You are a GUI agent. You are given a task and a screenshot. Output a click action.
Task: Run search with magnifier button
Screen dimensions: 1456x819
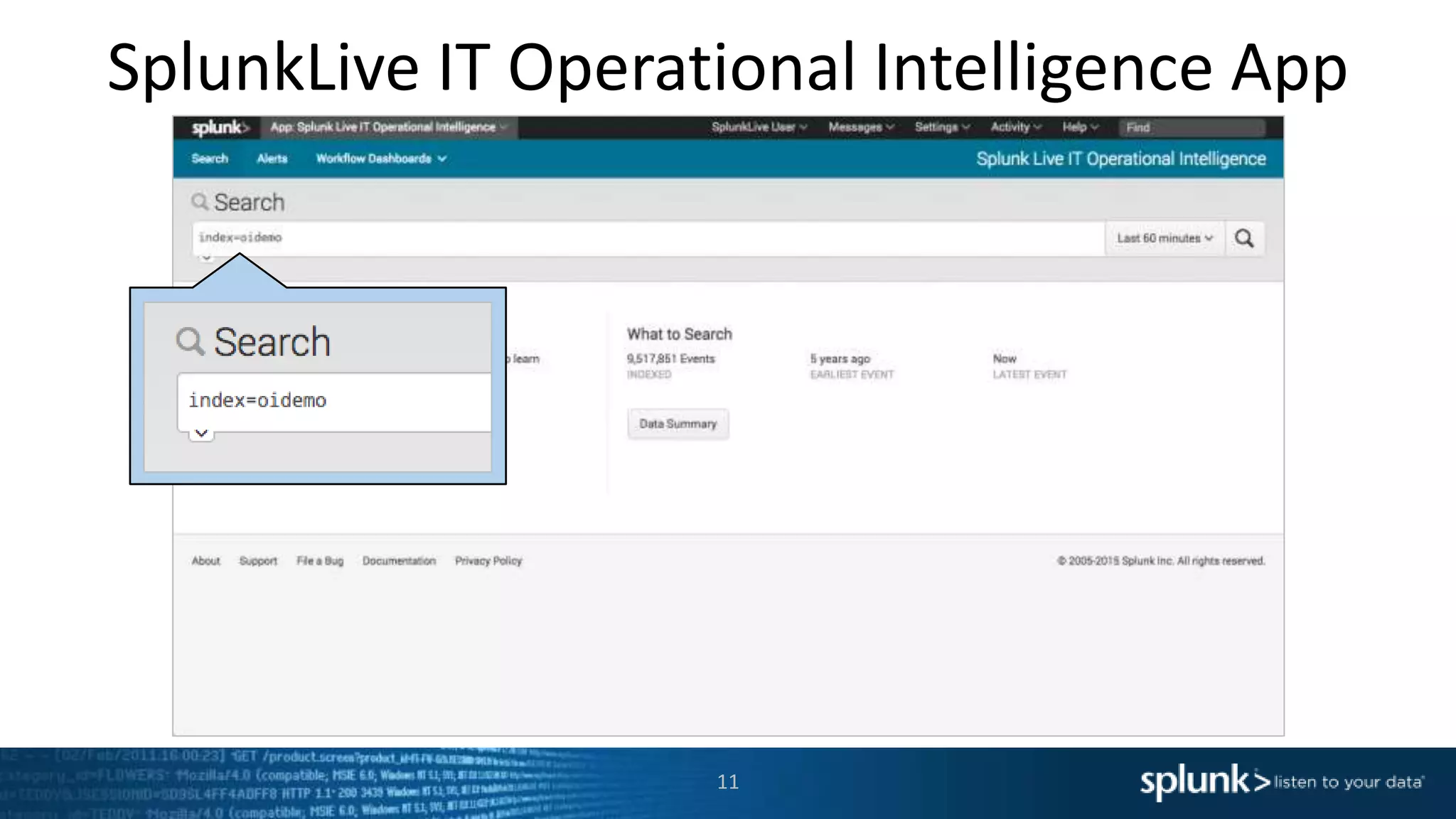click(1244, 238)
